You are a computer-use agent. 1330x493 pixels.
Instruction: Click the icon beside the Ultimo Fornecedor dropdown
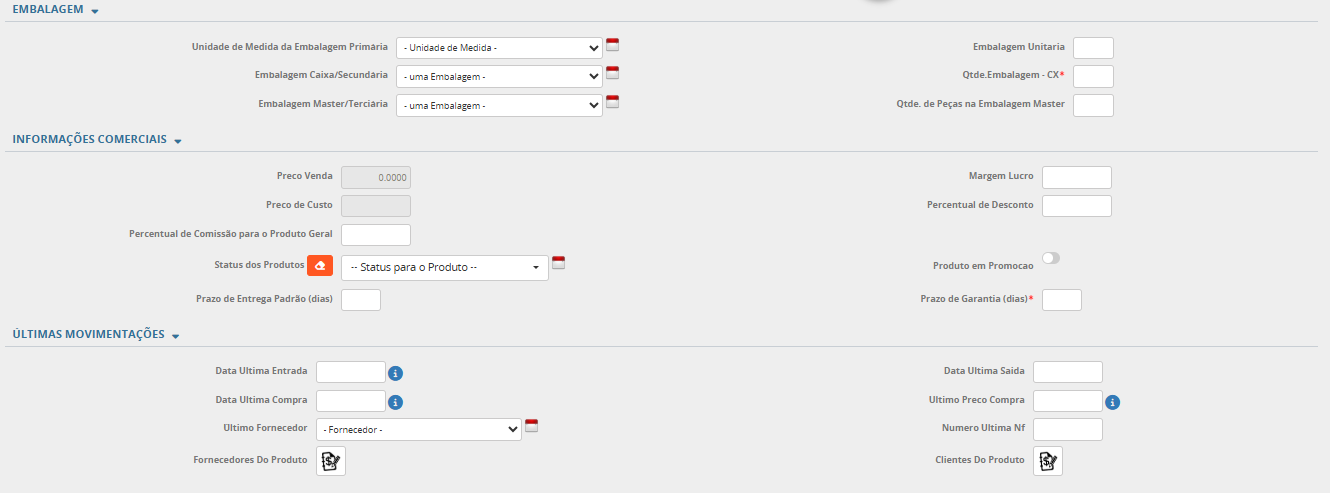coord(532,425)
